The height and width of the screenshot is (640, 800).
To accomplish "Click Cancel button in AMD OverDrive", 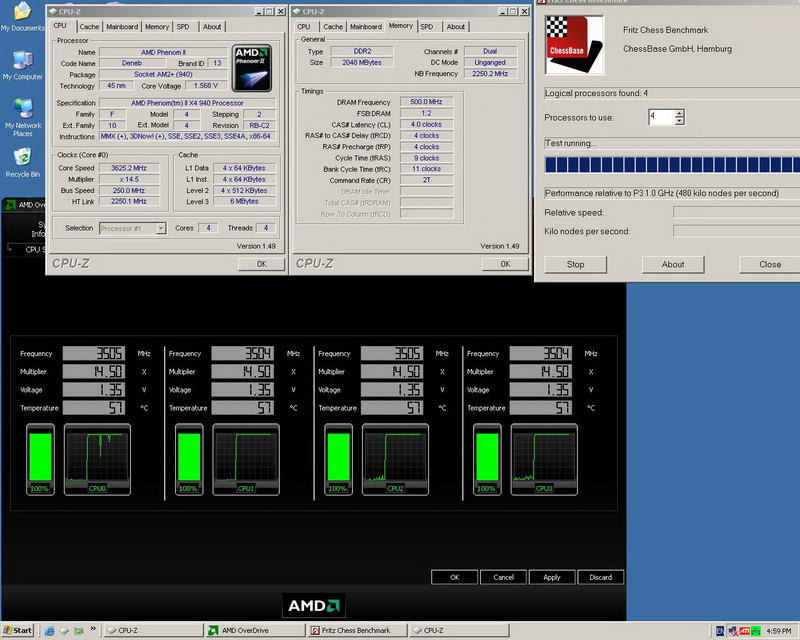I will [503, 577].
